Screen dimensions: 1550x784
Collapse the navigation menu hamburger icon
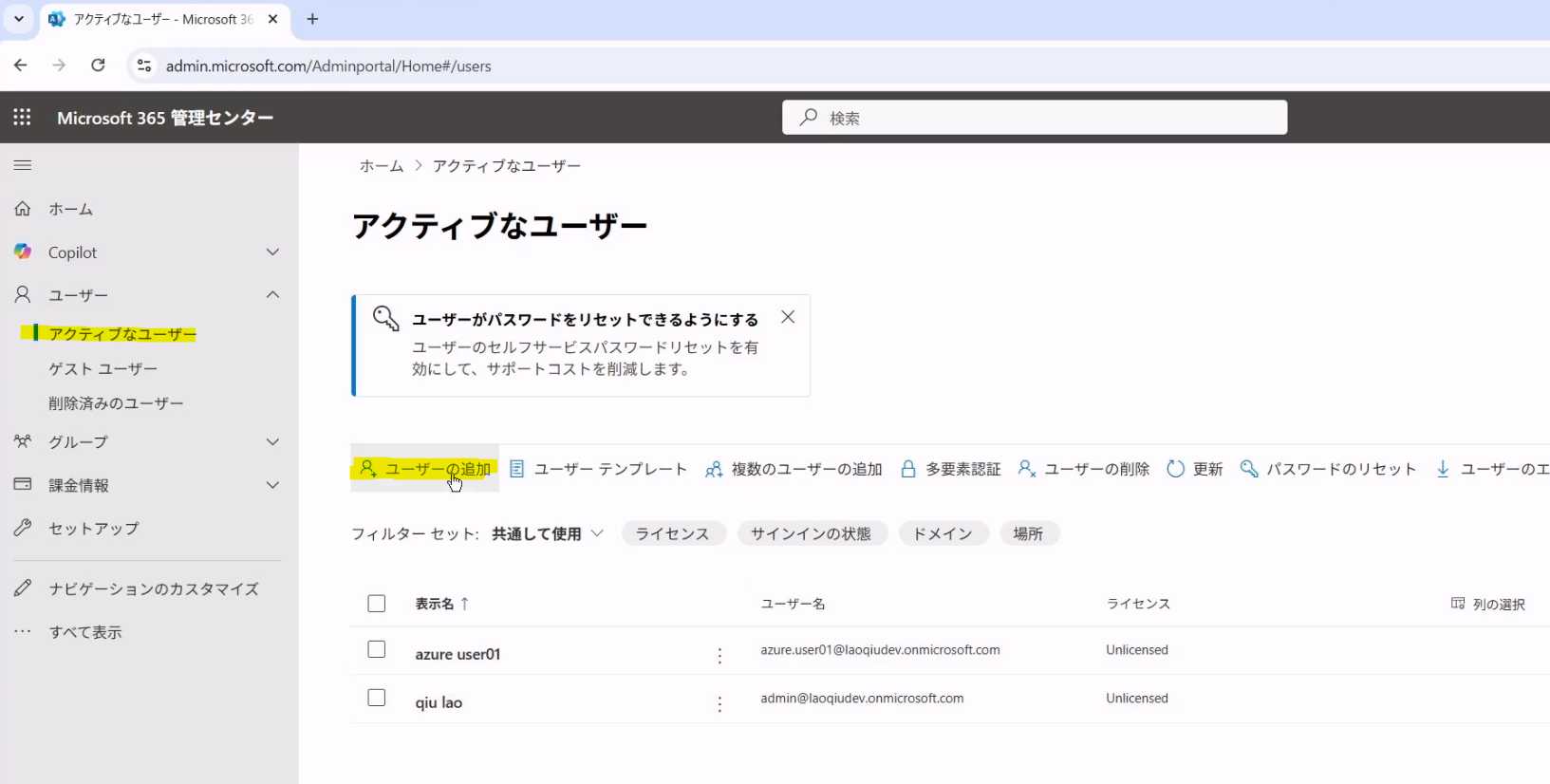tap(23, 165)
